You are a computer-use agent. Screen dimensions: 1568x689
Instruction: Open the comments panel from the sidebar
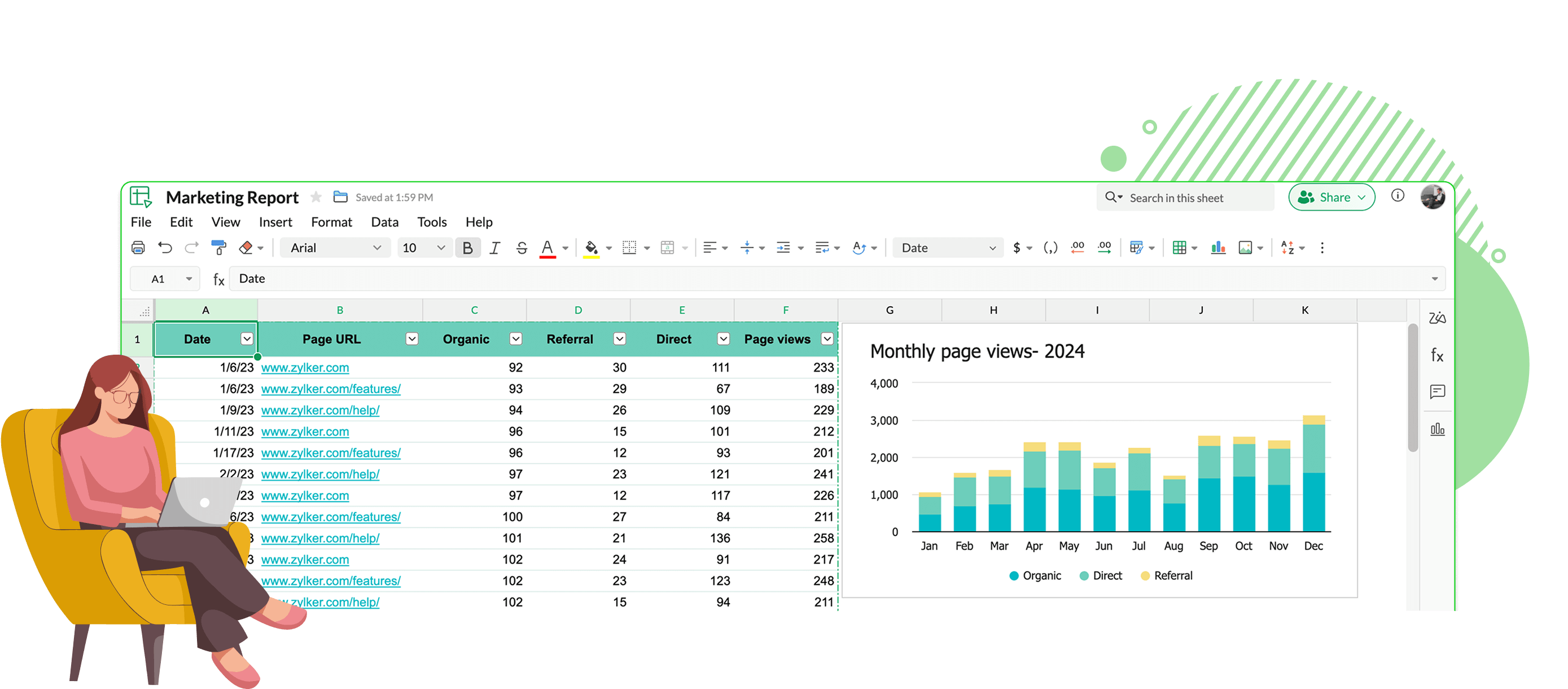[x=1437, y=392]
